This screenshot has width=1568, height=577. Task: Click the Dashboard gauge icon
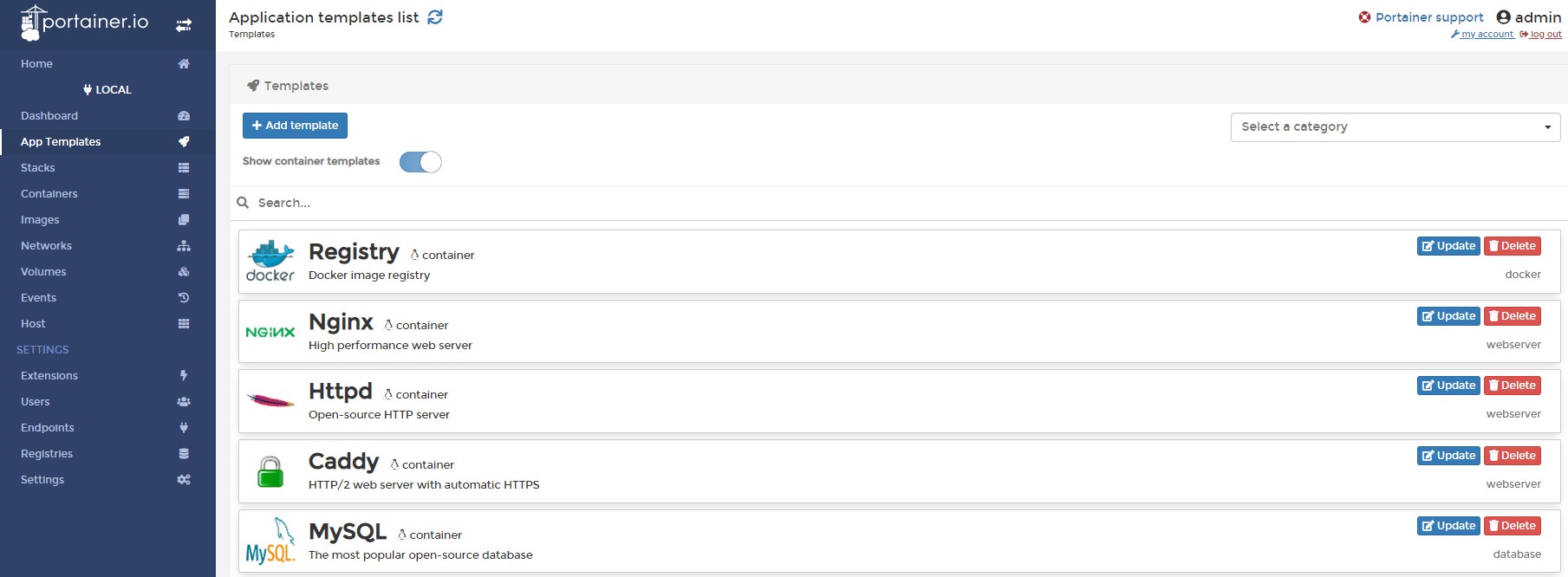tap(184, 116)
